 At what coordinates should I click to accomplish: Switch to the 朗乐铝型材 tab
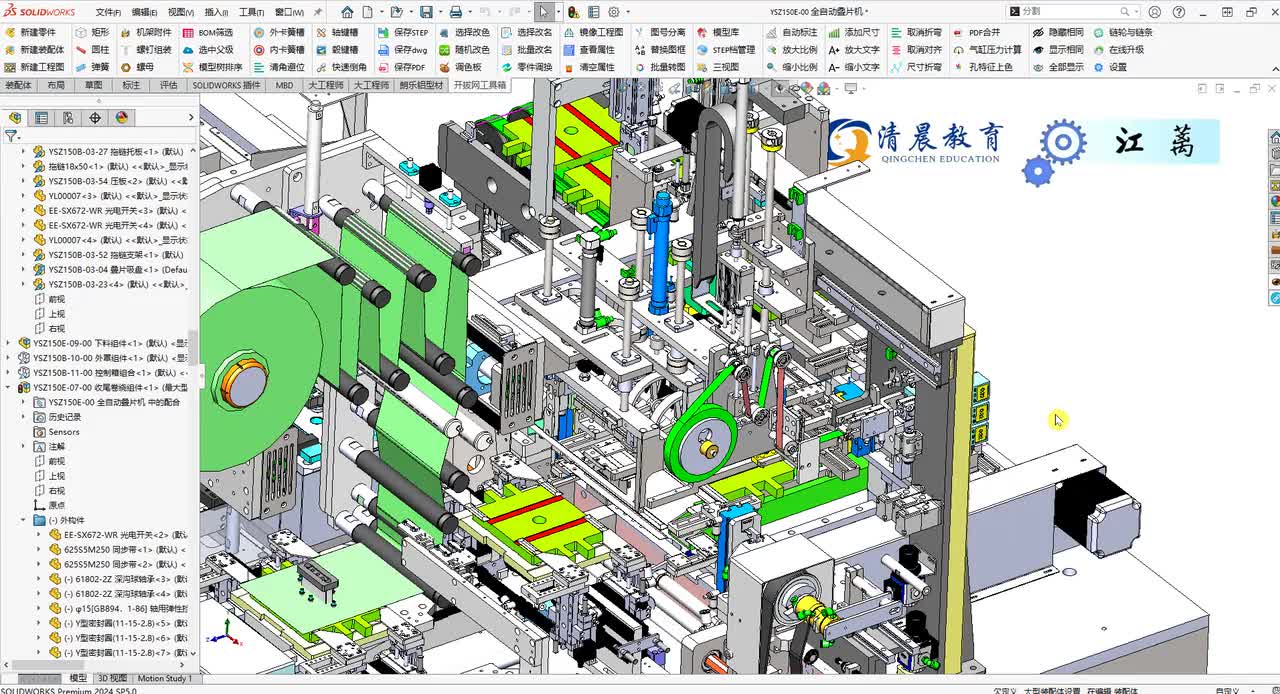click(421, 86)
